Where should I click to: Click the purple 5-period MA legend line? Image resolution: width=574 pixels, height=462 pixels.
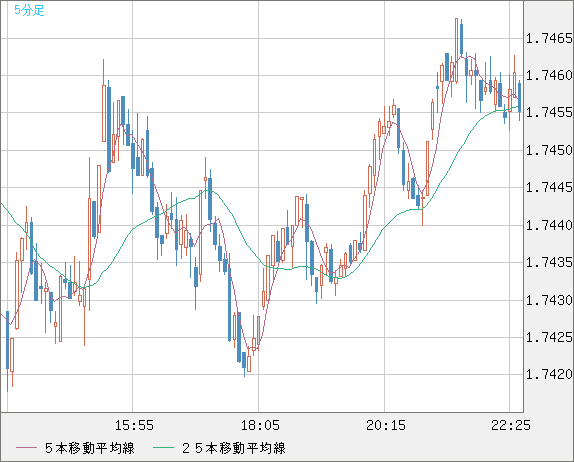click(26, 448)
